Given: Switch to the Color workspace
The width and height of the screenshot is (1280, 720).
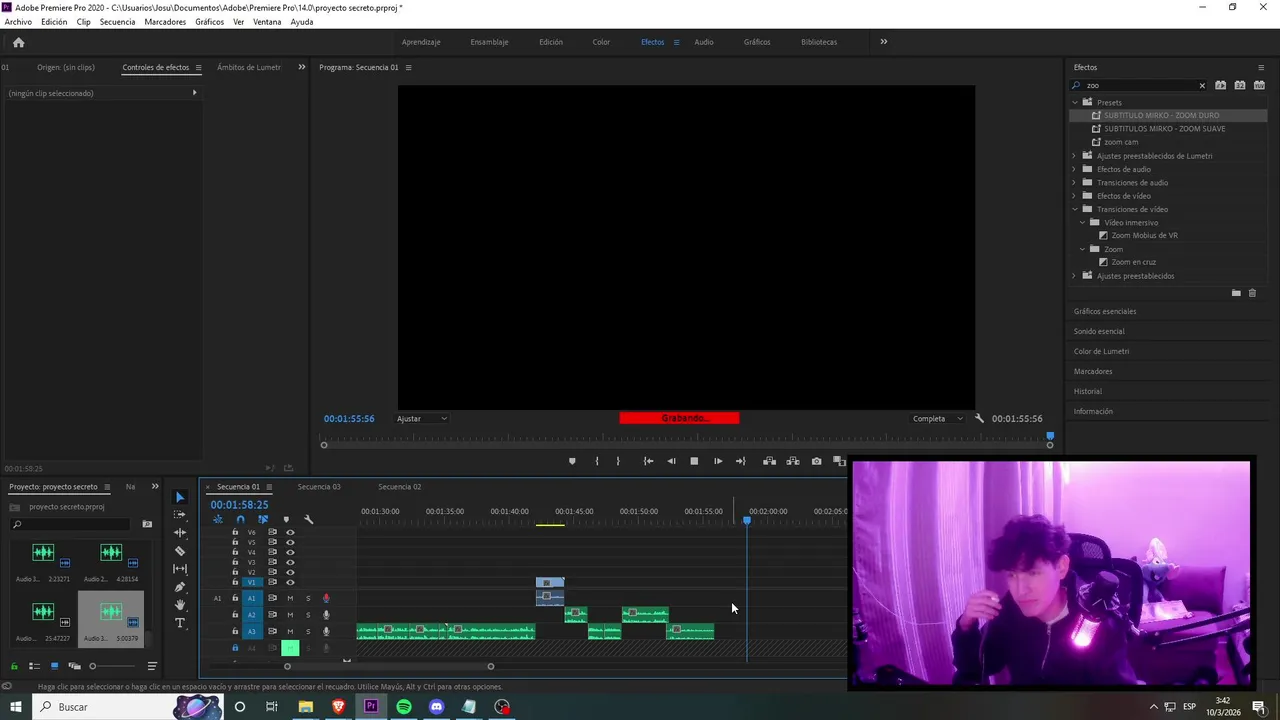Looking at the screenshot, I should pos(601,42).
